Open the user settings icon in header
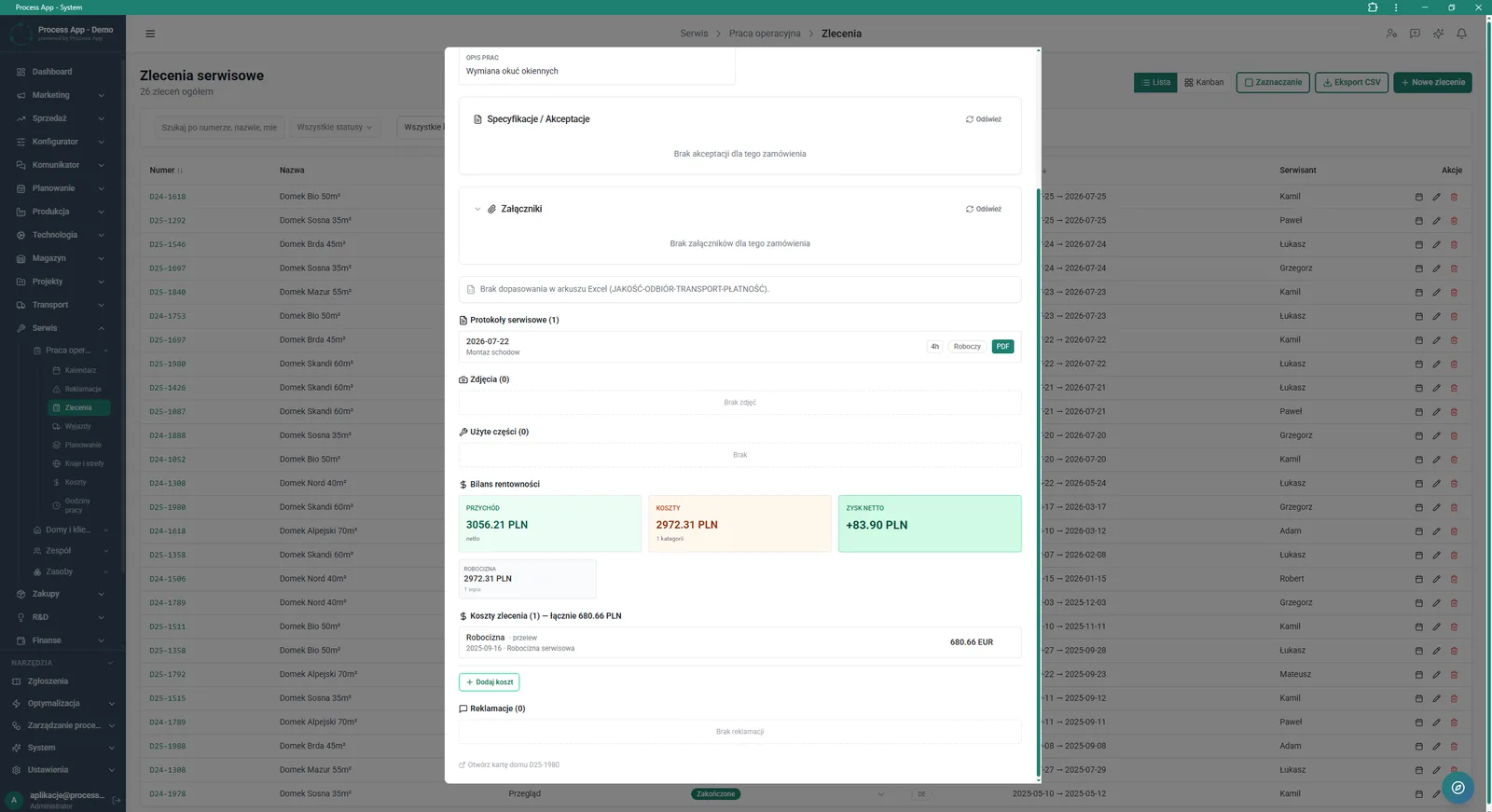The image size is (1492, 812). [1391, 34]
